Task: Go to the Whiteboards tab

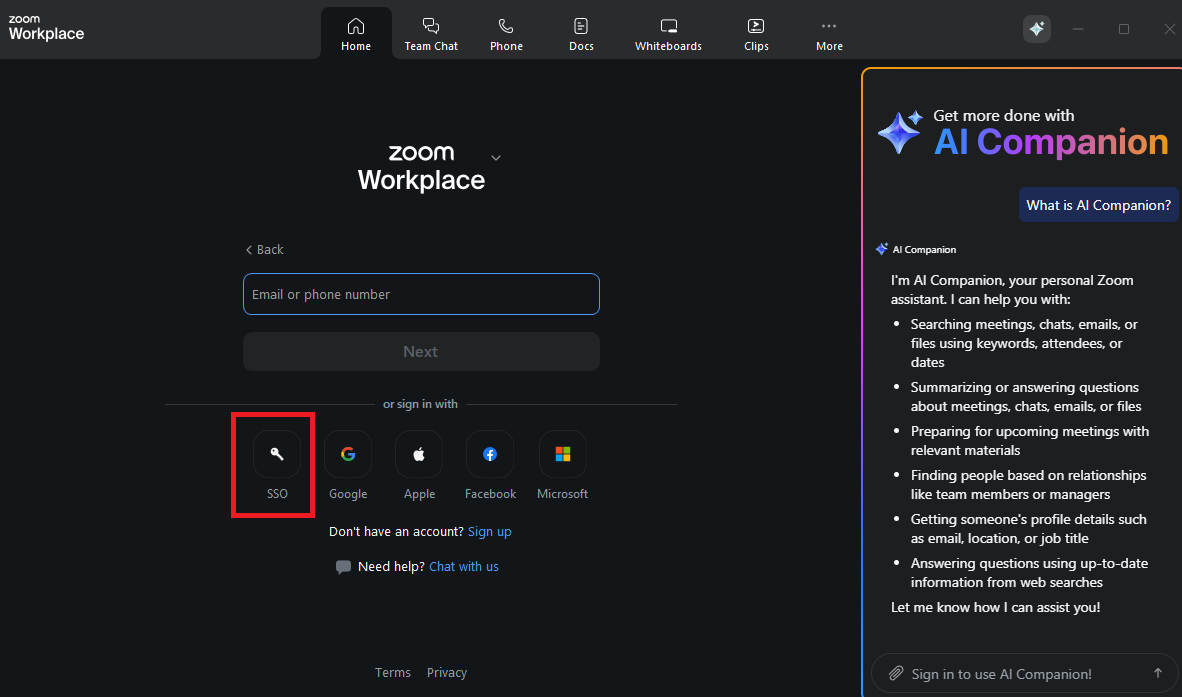Action: [x=668, y=34]
